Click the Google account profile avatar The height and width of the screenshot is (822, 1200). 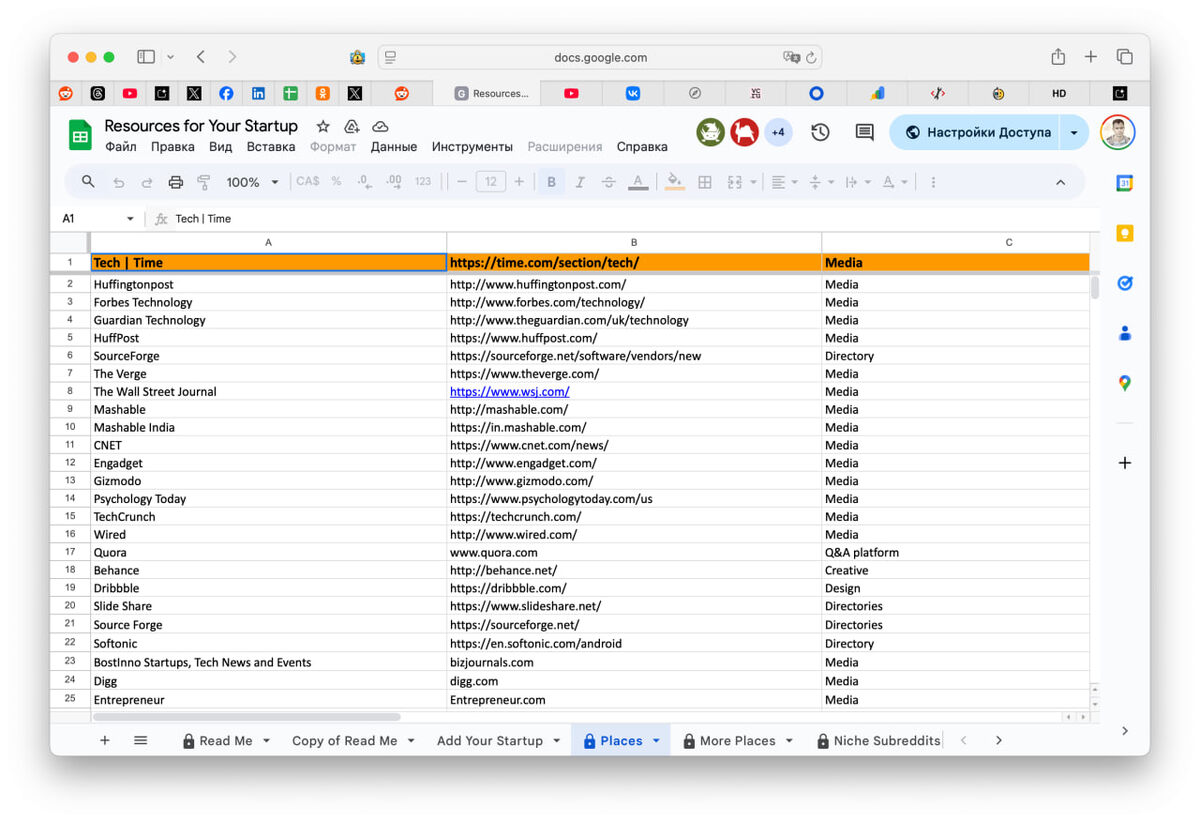1117,132
